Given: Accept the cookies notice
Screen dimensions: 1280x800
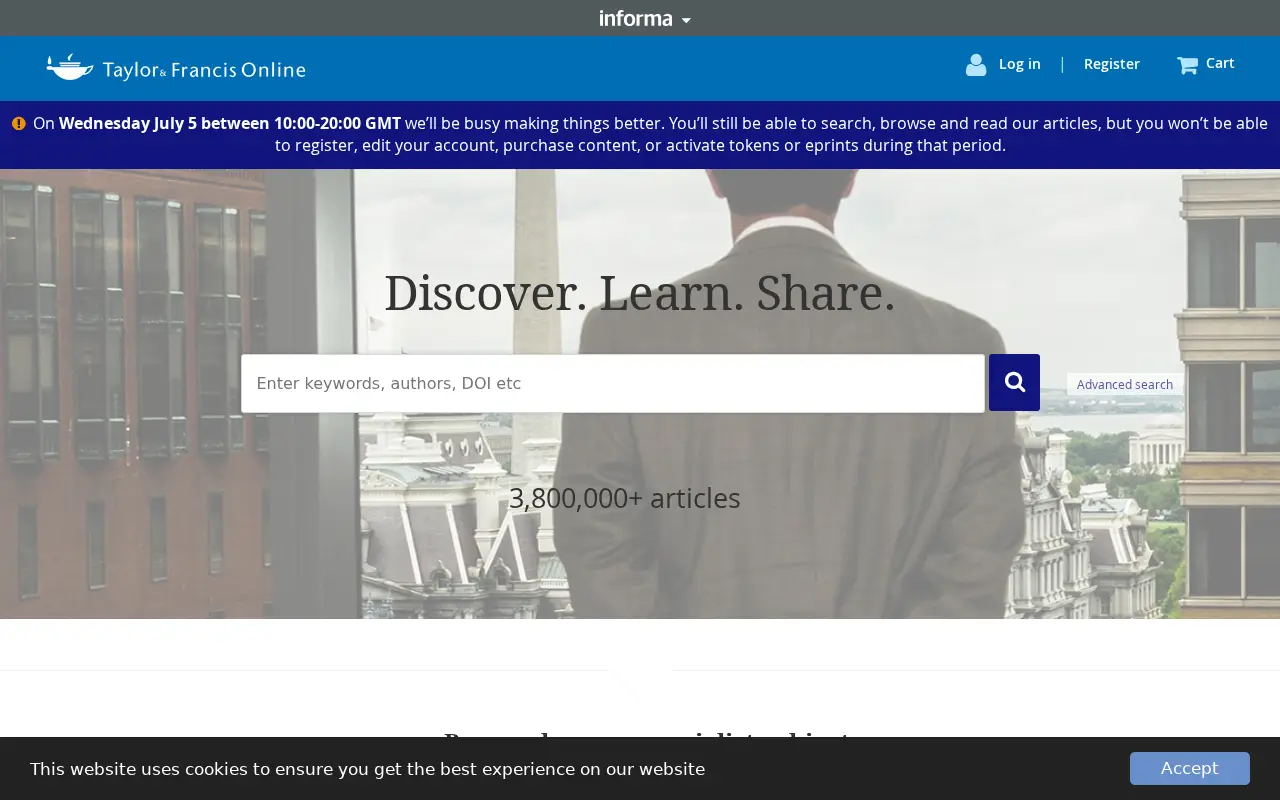Looking at the screenshot, I should 1190,768.
